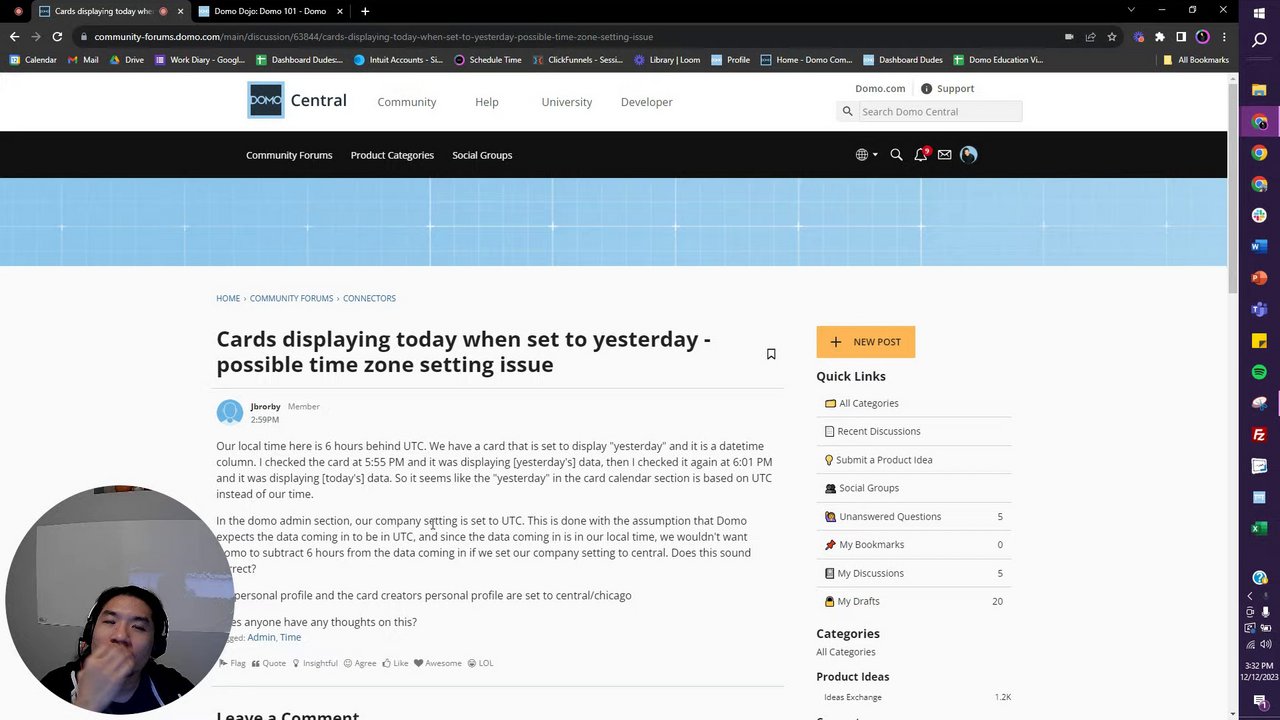Open the Community menu
Image resolution: width=1280 pixels, height=720 pixels.
[x=407, y=102]
